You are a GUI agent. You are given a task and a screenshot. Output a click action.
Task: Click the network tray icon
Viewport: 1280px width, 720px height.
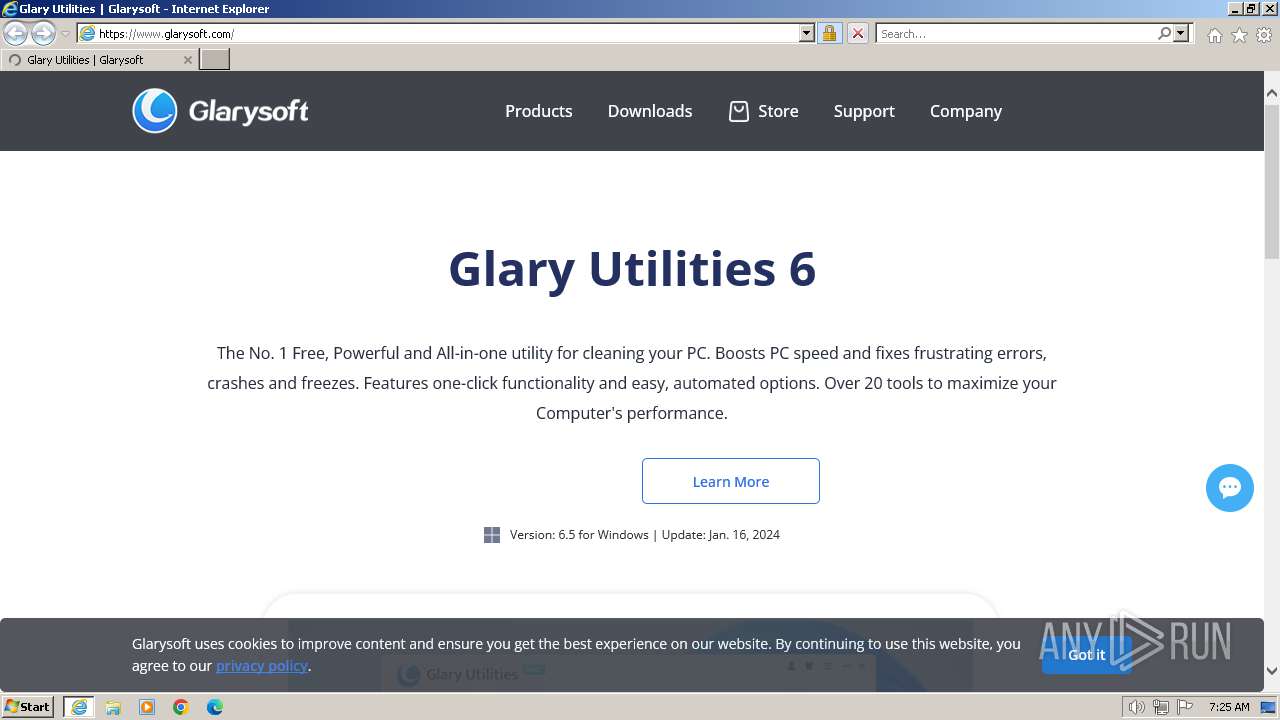pos(1161,707)
